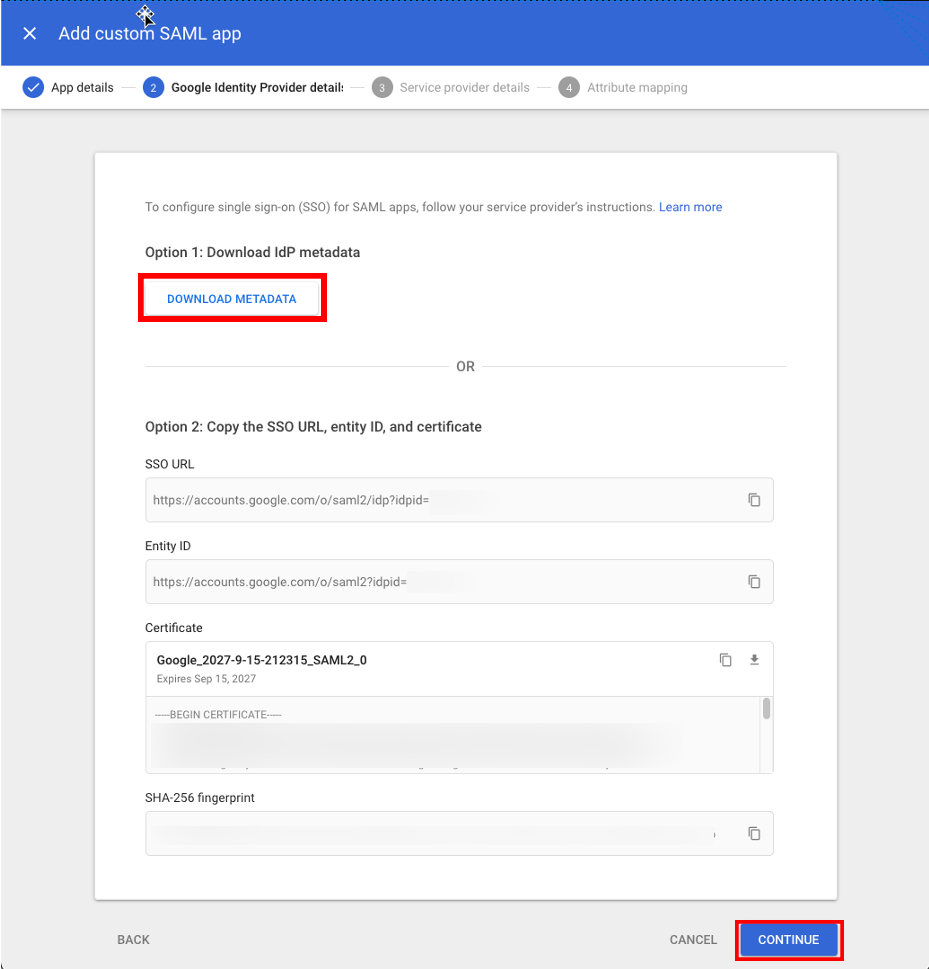This screenshot has height=969, width=929.
Task: Switch to the Attribute mapping step
Action: (x=636, y=87)
